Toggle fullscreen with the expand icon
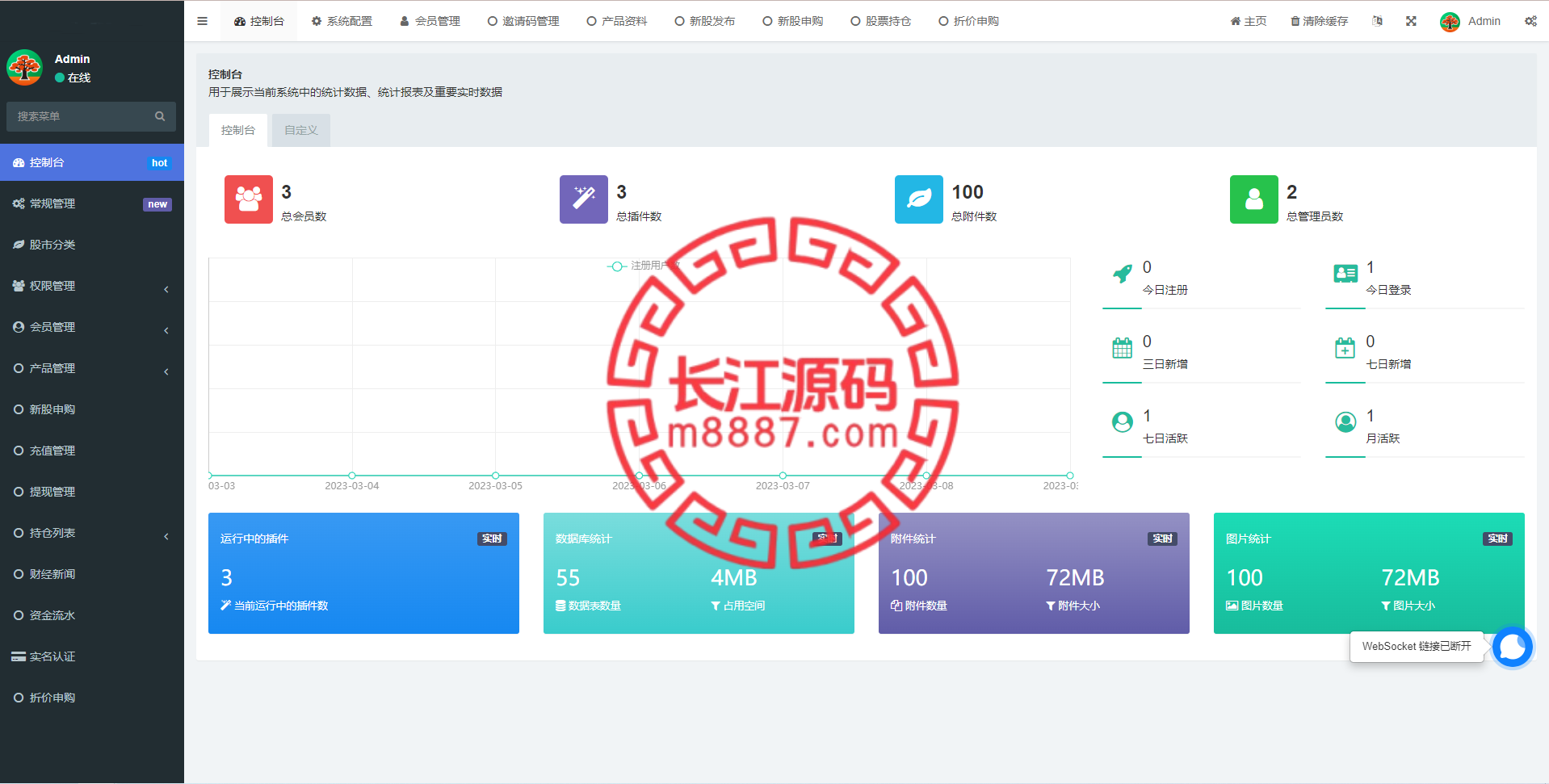The height and width of the screenshot is (784, 1549). pyautogui.click(x=1411, y=21)
